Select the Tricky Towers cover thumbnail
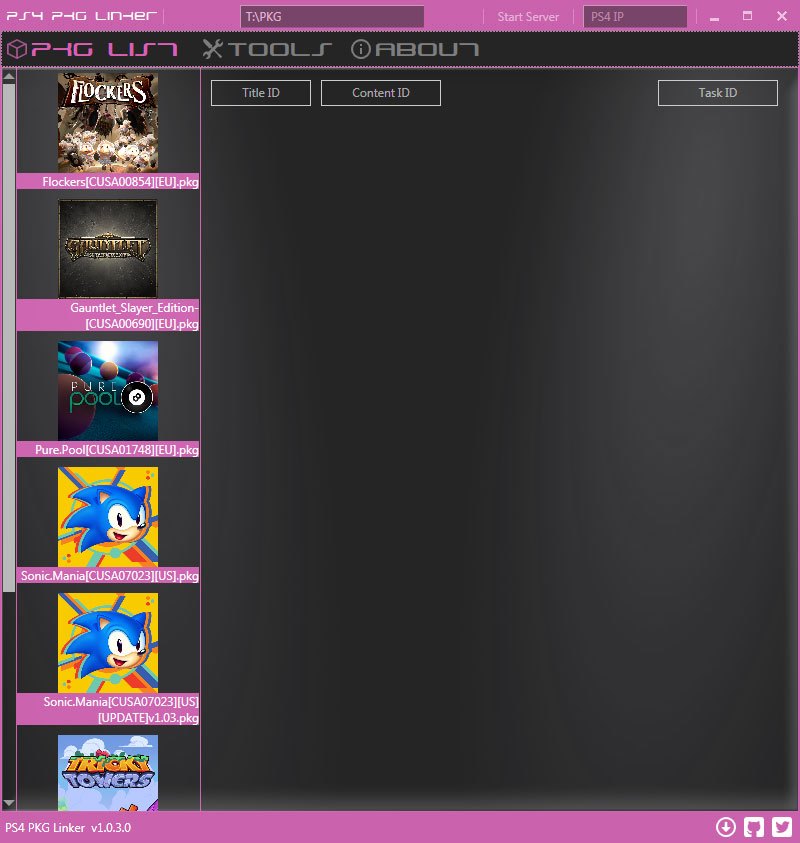 (x=108, y=773)
